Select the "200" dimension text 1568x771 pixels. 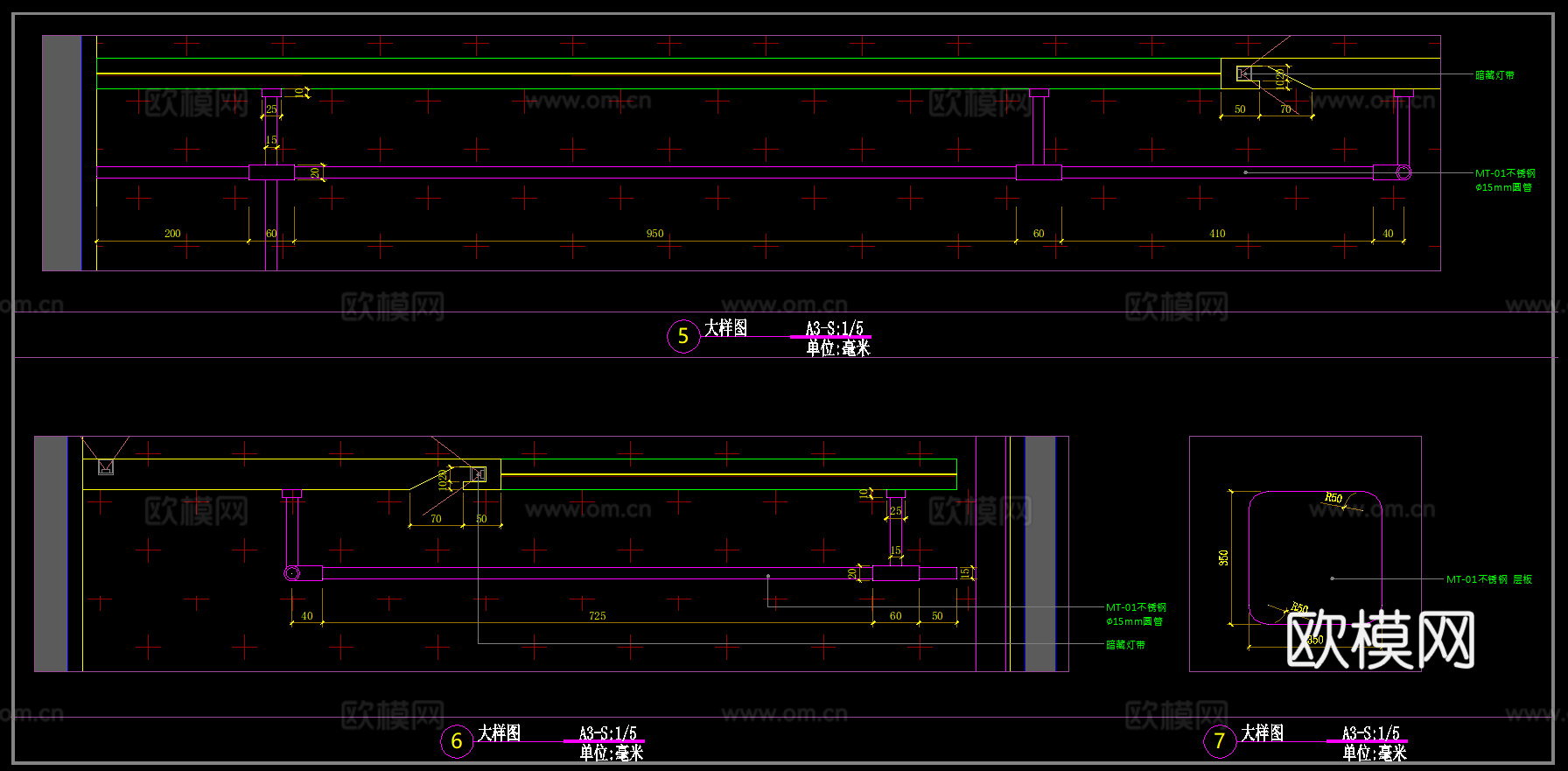(x=172, y=234)
